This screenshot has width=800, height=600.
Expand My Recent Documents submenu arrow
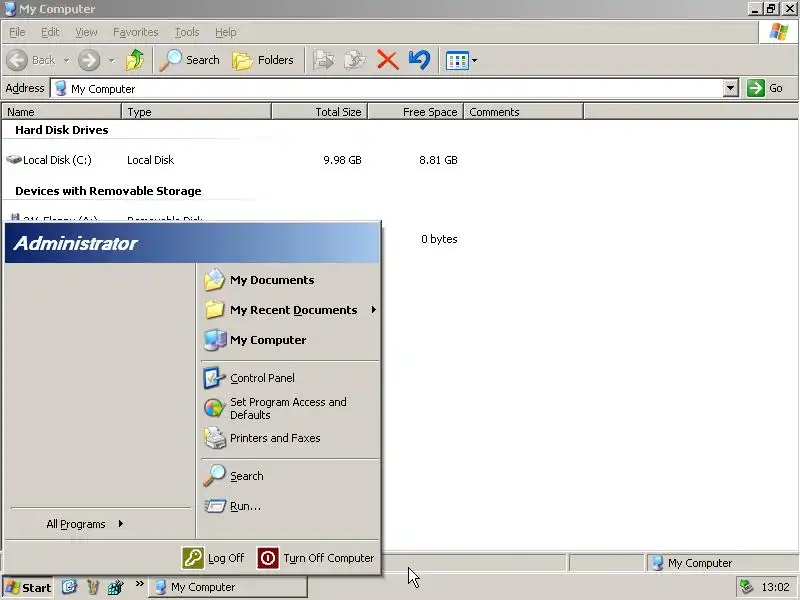coord(373,310)
